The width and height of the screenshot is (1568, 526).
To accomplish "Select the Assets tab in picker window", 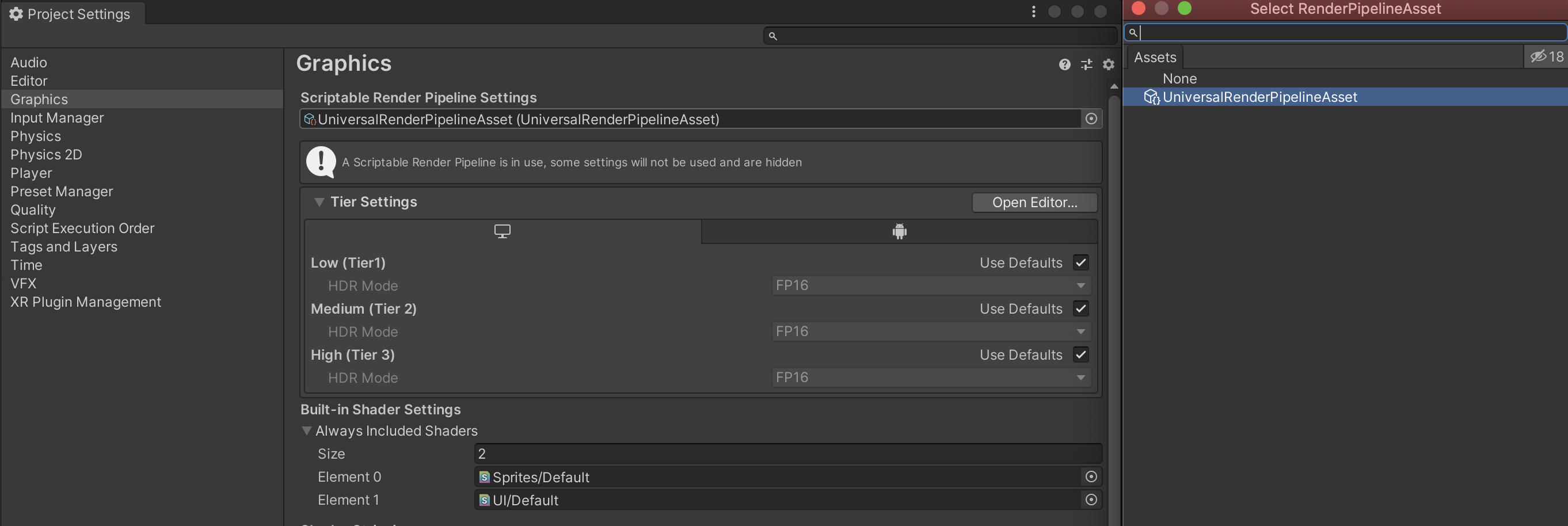I will [x=1155, y=57].
